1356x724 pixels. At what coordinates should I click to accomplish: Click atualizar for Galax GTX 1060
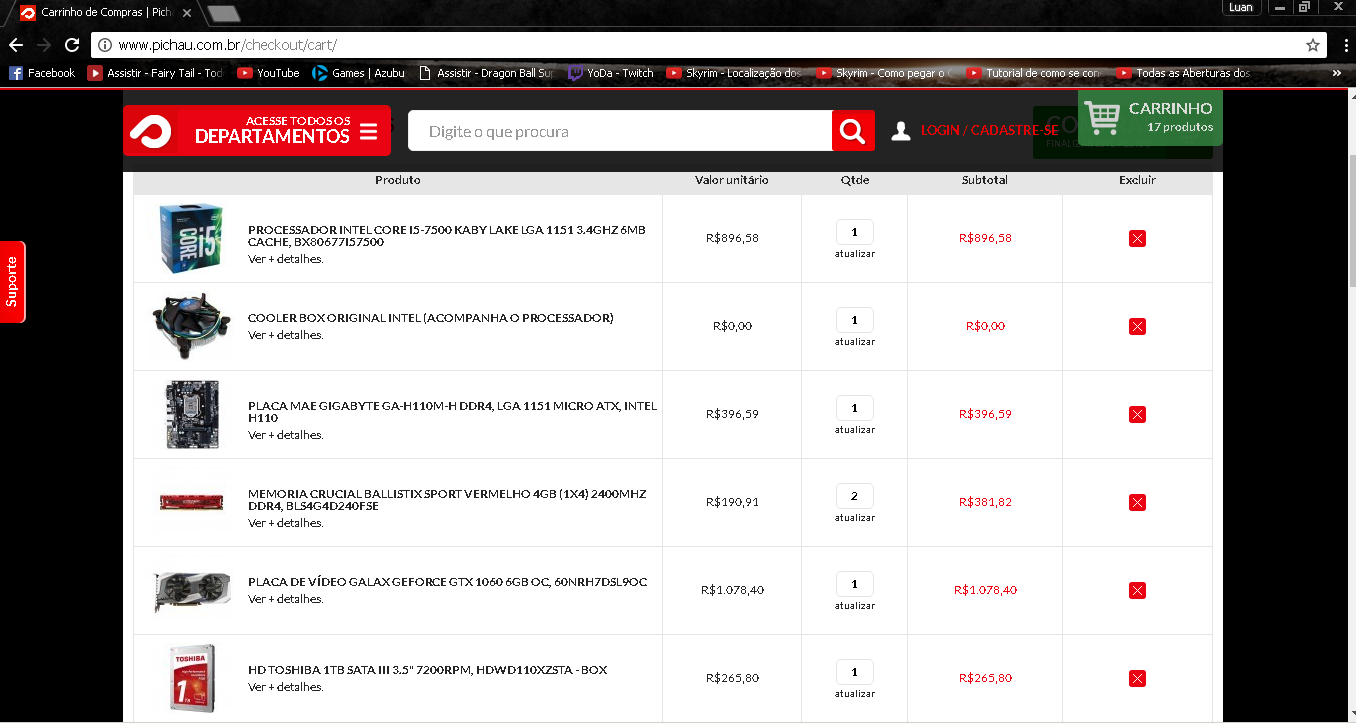click(x=855, y=606)
